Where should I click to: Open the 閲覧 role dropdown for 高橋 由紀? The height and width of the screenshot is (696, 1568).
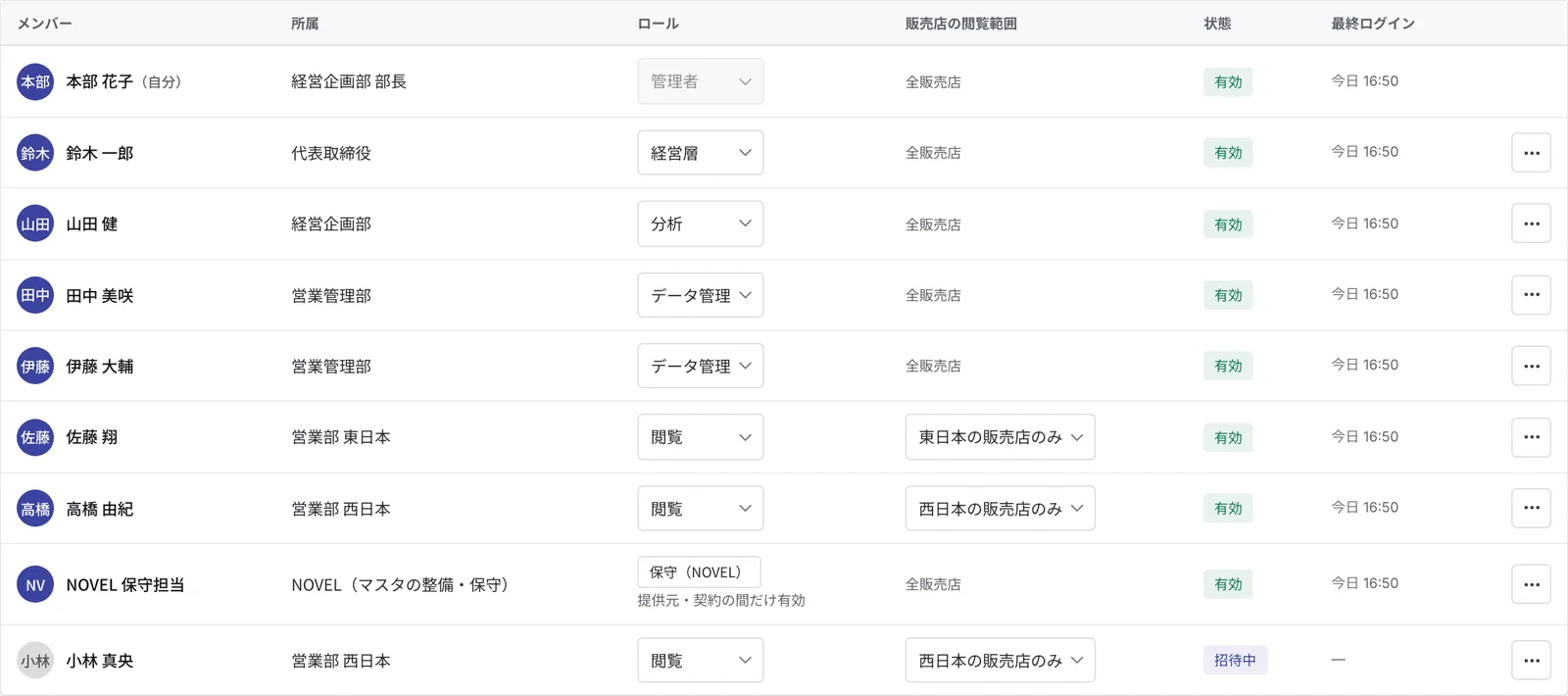pos(701,509)
